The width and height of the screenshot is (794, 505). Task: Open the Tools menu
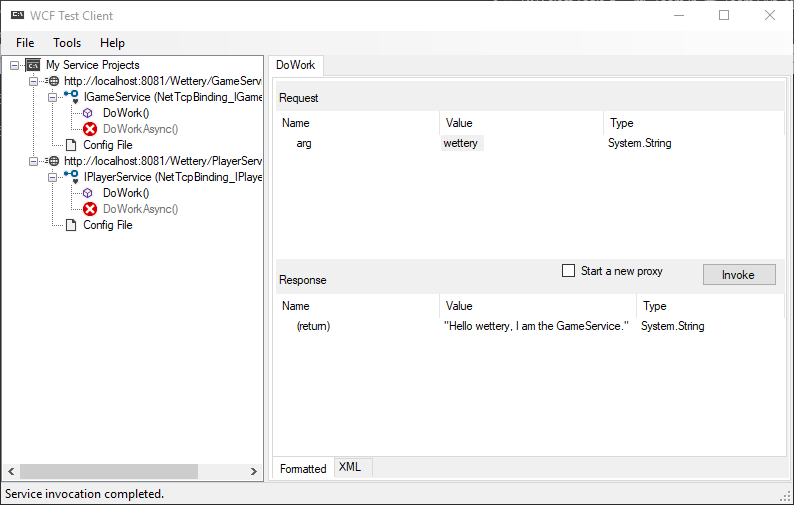click(x=67, y=43)
